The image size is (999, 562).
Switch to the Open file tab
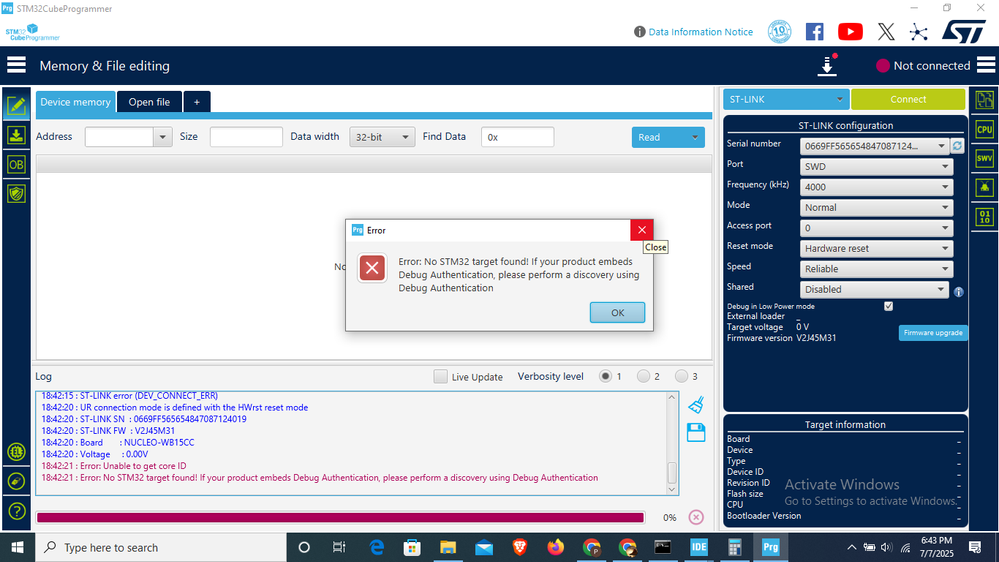point(149,102)
